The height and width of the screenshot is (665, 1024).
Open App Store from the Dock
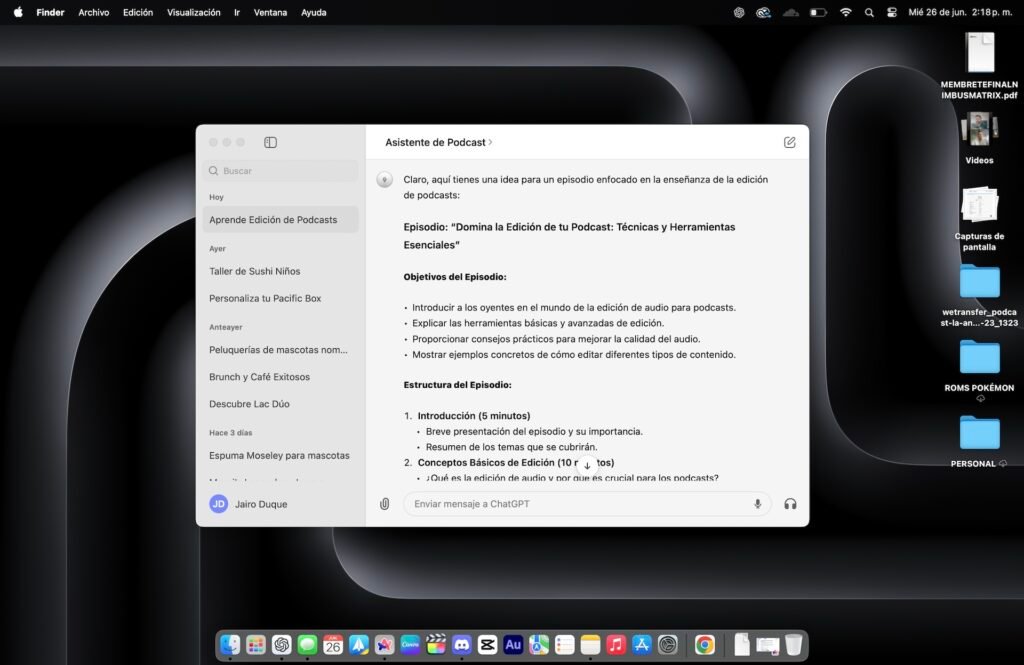tap(642, 645)
